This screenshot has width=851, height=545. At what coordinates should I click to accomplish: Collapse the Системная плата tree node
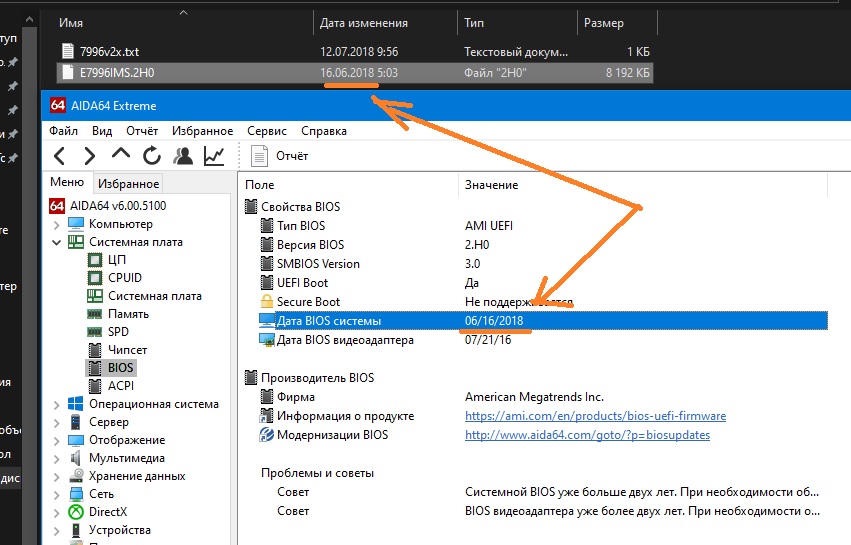click(x=56, y=242)
